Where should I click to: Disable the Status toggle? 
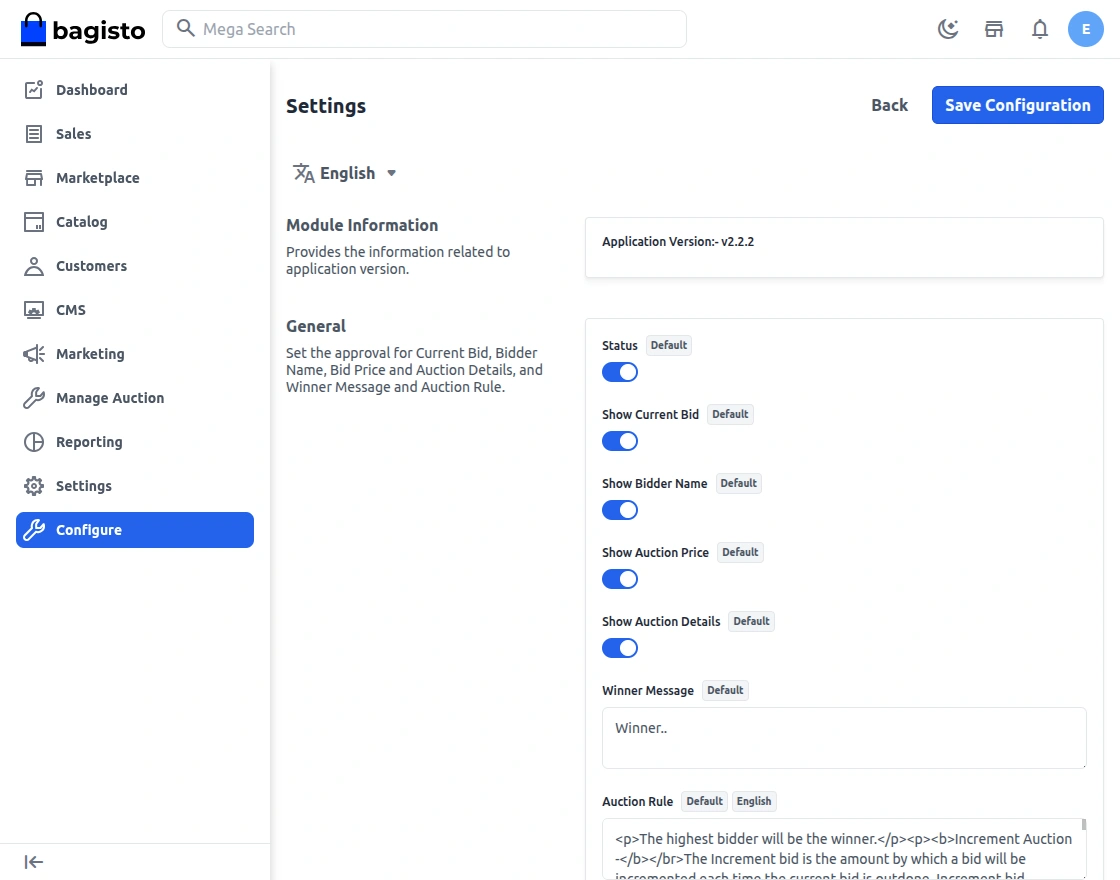coord(620,372)
